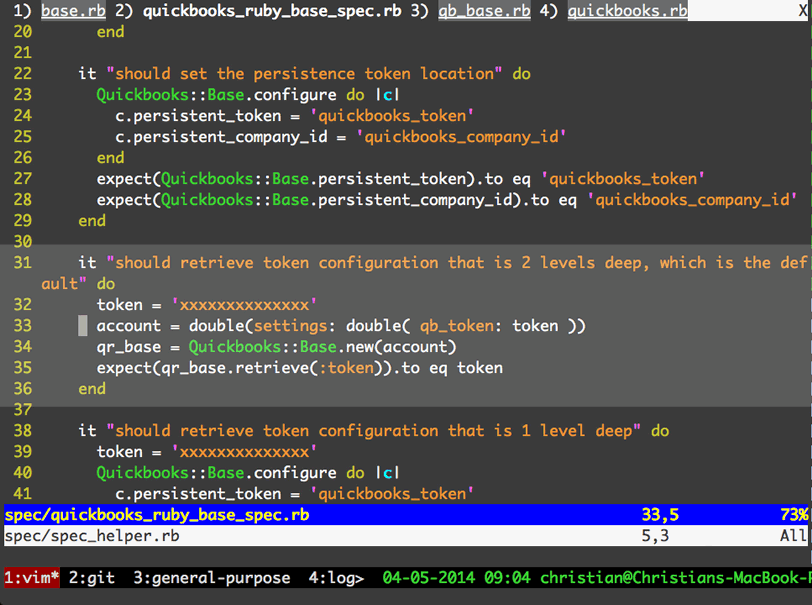Switch to the quickbooks.rb tab
The width and height of the screenshot is (812, 605).
coord(627,10)
